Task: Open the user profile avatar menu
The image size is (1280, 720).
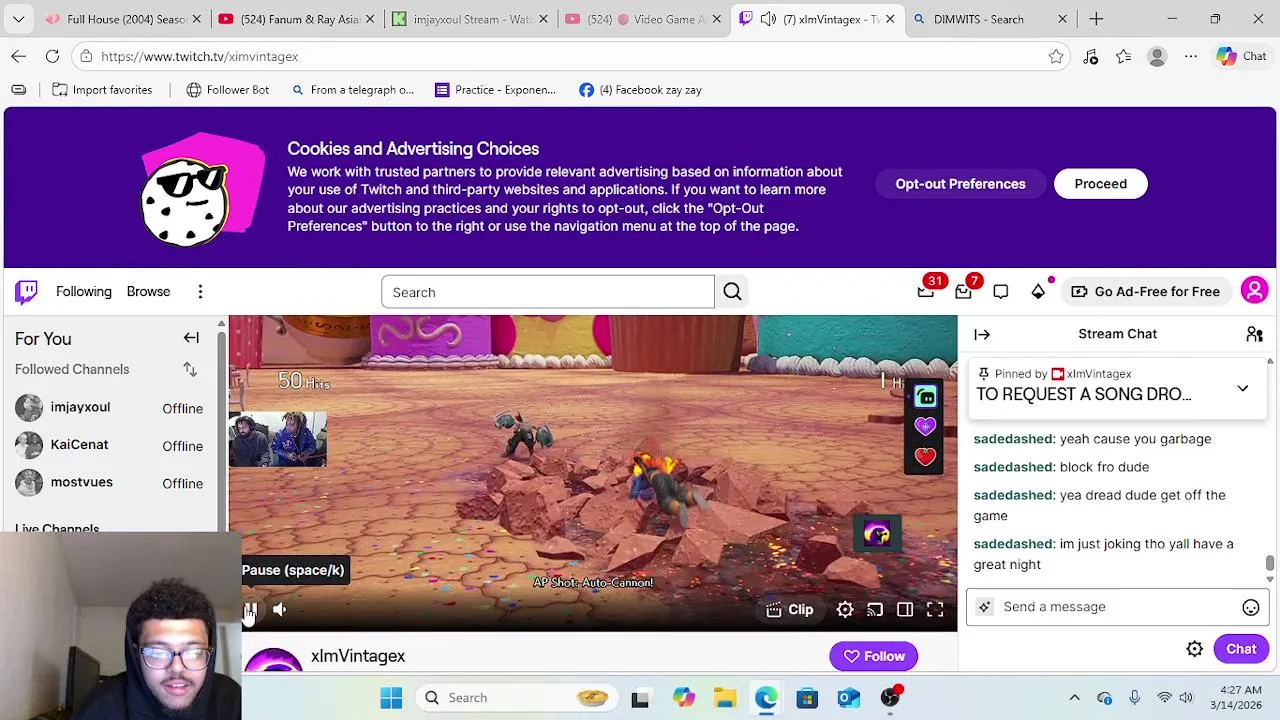Action: coord(1254,291)
